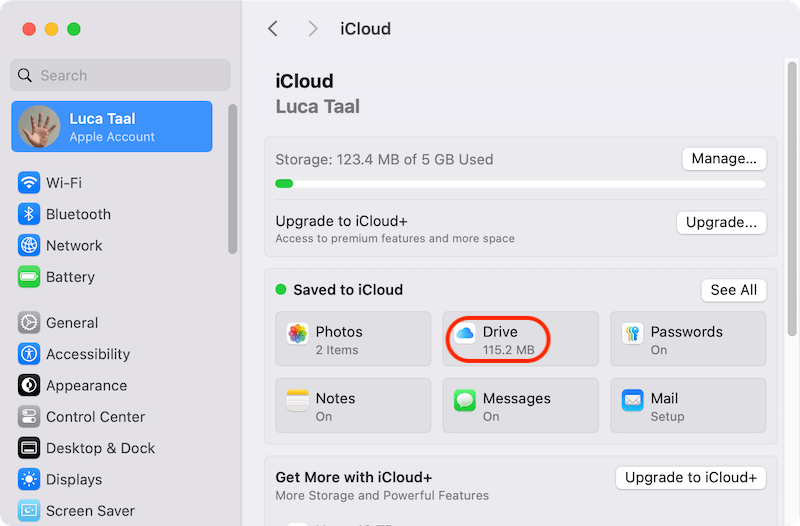
Task: Open Wi-Fi settings icon in sidebar
Action: click(x=29, y=183)
